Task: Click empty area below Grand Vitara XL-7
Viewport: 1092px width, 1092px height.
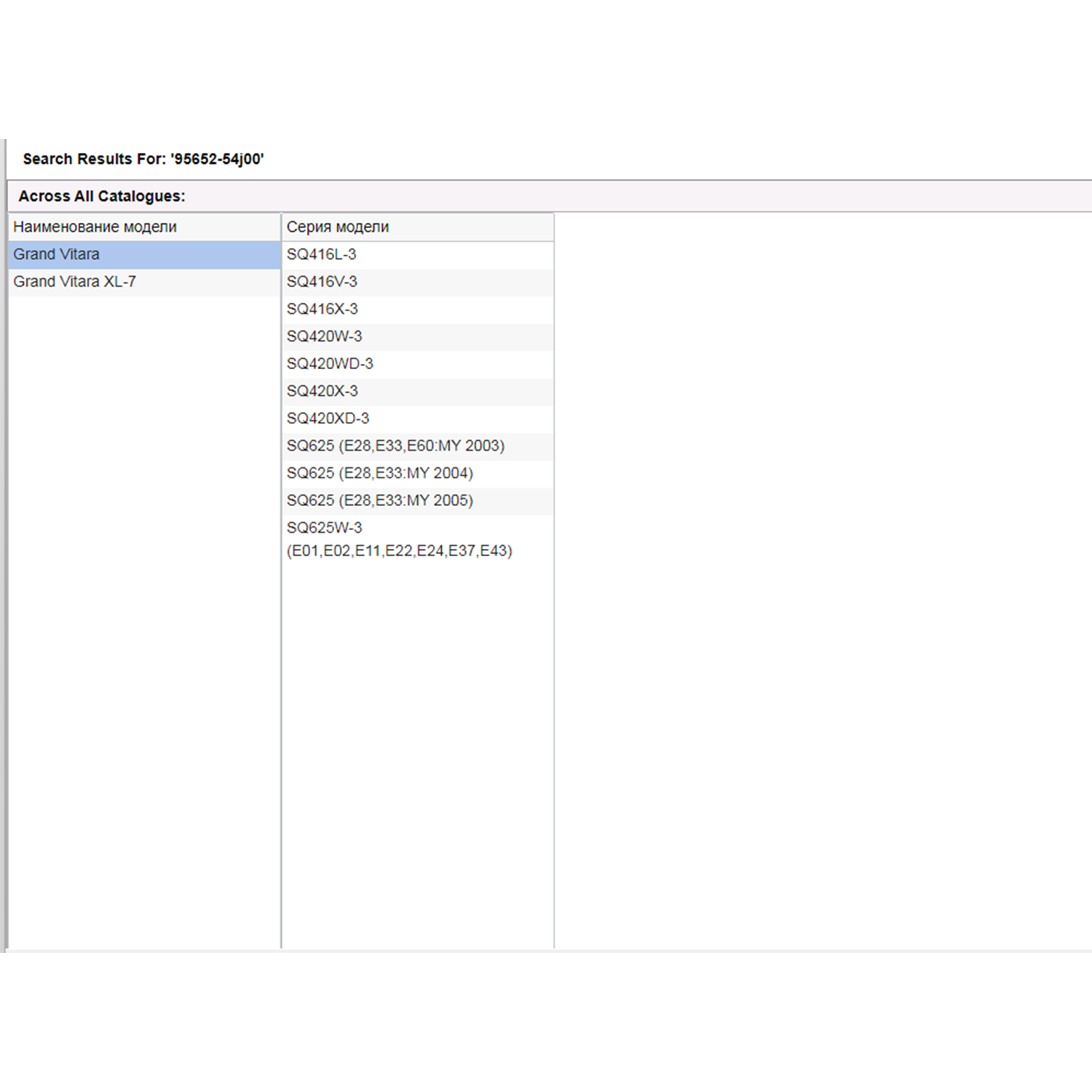Action: 144,582
